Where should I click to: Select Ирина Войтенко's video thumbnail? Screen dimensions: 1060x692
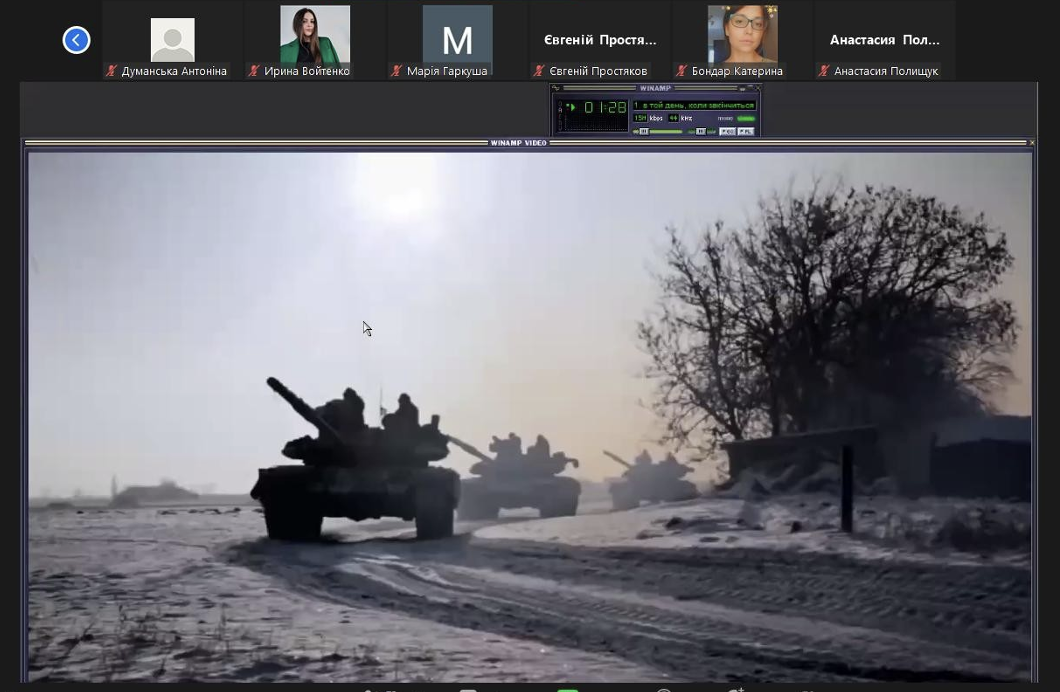315,34
